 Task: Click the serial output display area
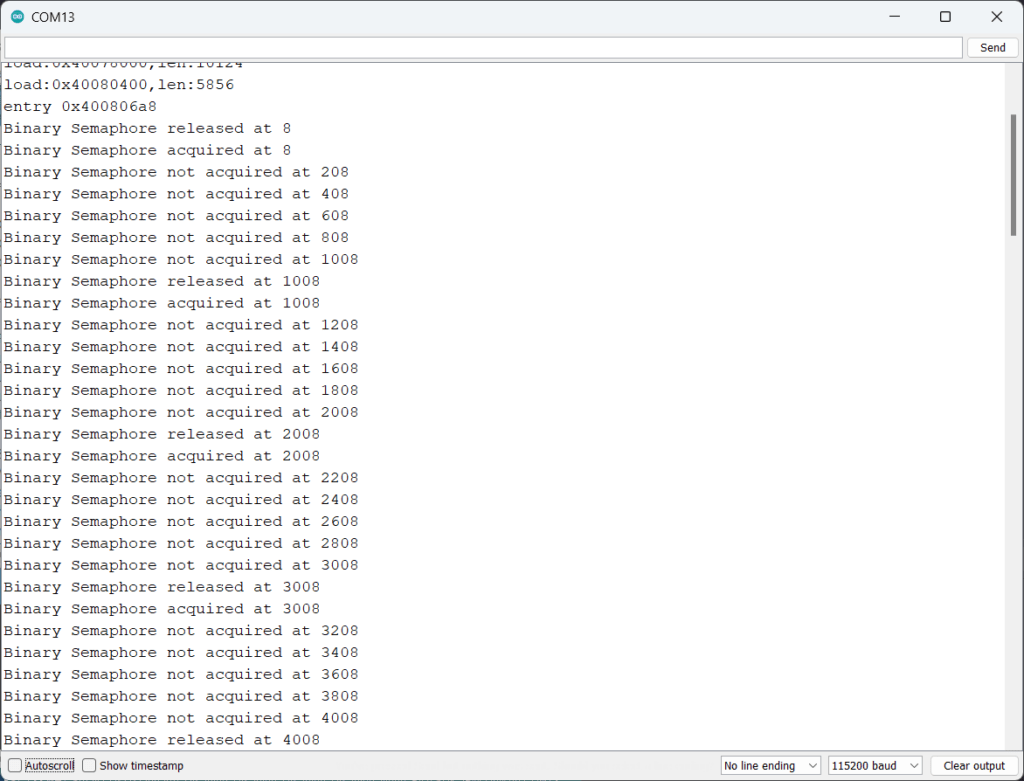[x=500, y=400]
